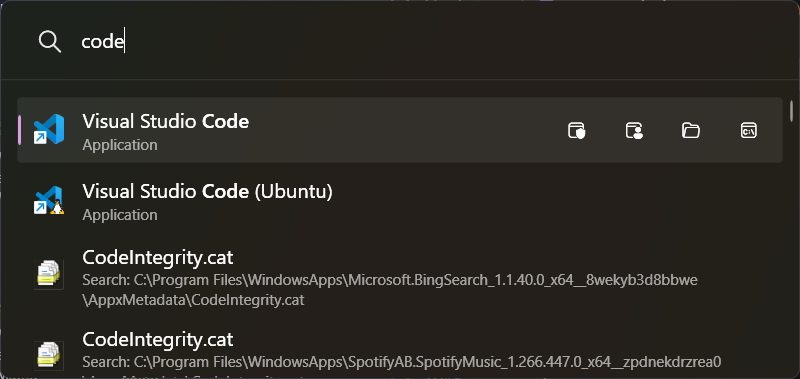Open the Visual Studio Code (Ubuntu) result
800x379 pixels.
(x=400, y=200)
